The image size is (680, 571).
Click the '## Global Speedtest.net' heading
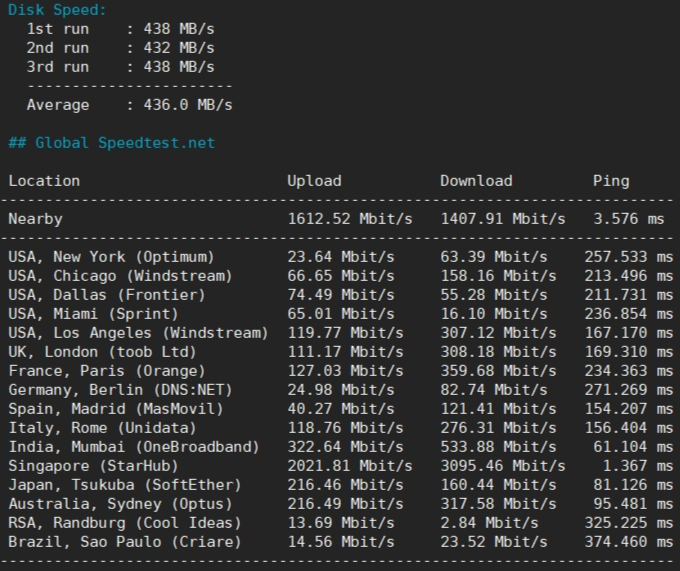pyautogui.click(x=111, y=143)
